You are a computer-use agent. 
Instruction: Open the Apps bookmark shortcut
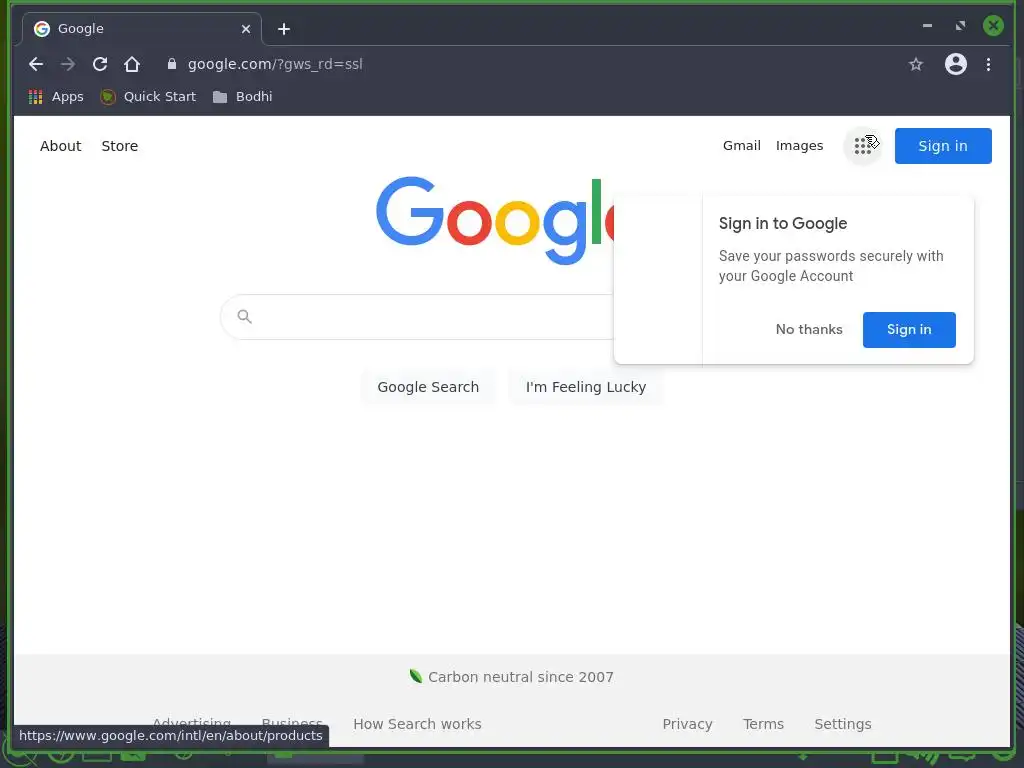(56, 97)
